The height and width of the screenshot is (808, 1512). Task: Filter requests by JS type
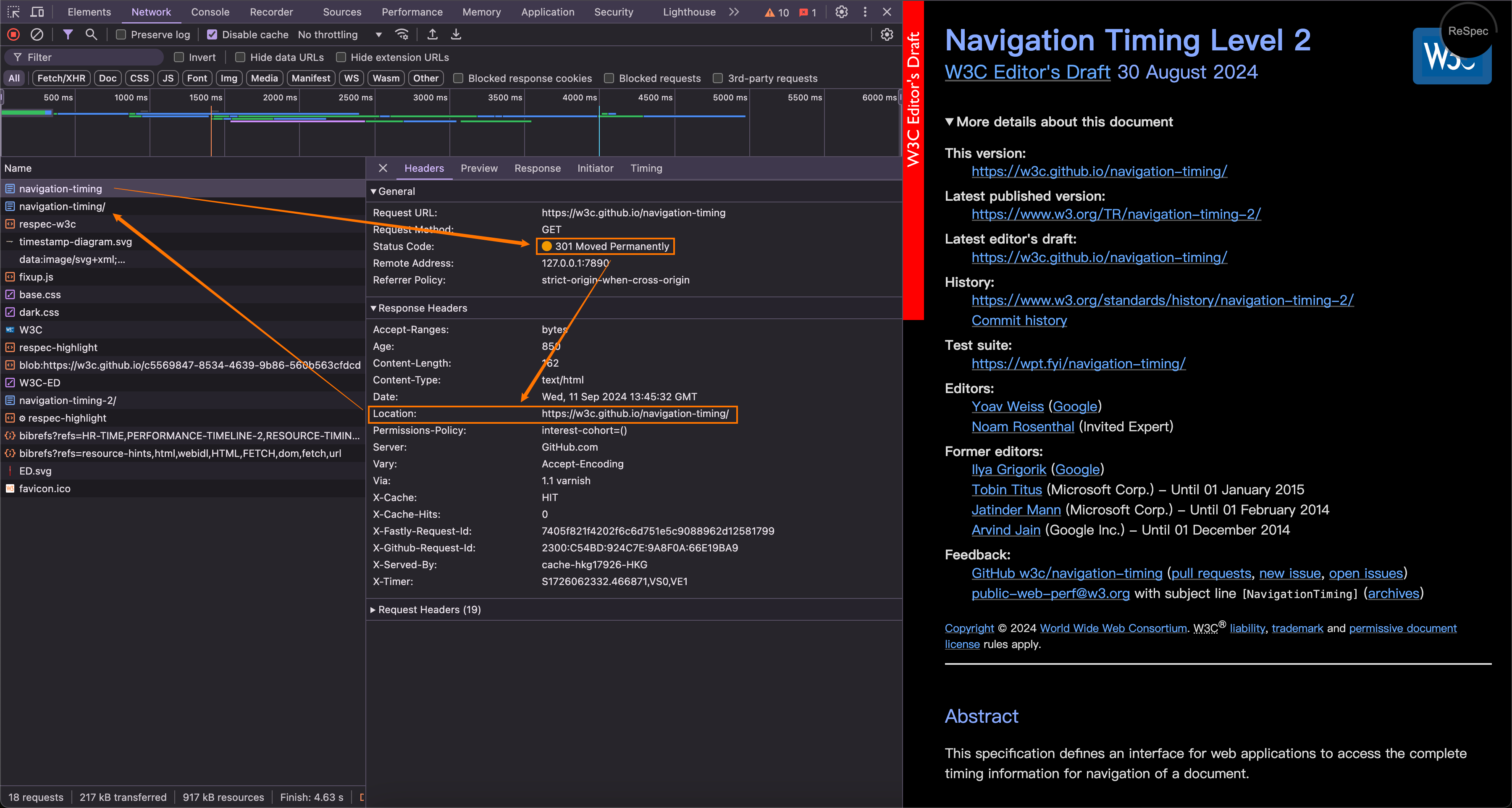(x=168, y=79)
